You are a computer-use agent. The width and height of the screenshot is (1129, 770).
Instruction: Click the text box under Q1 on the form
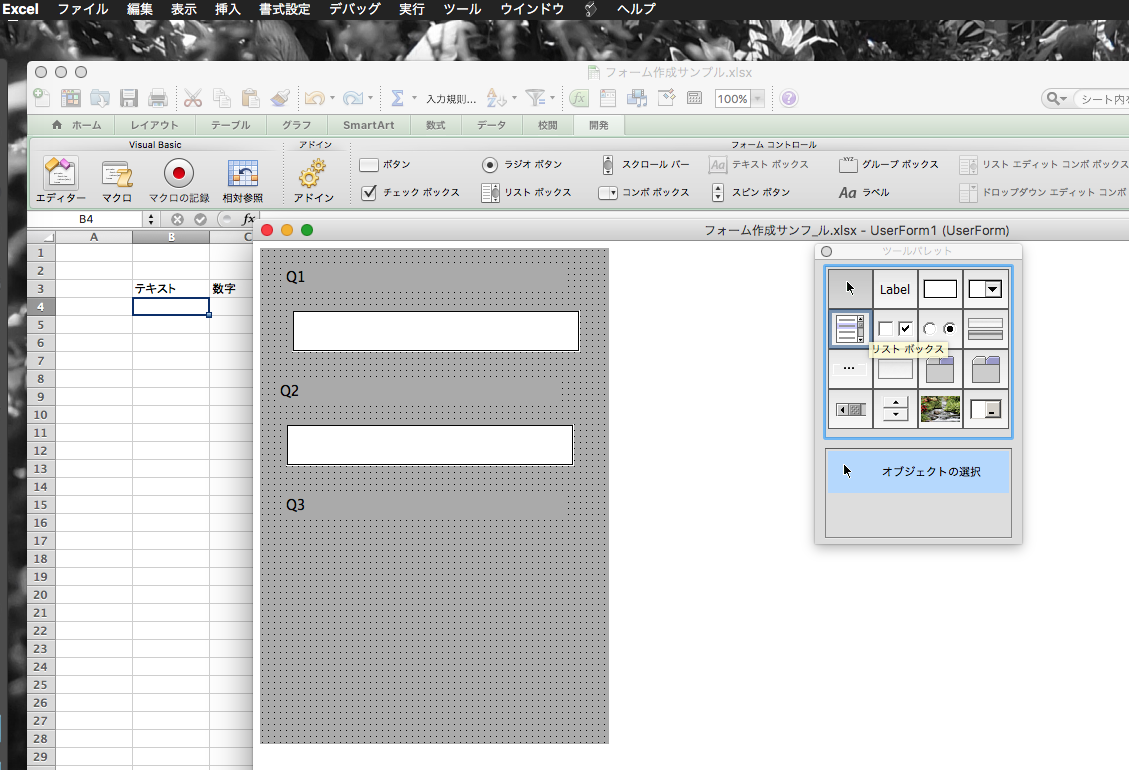[x=435, y=331]
